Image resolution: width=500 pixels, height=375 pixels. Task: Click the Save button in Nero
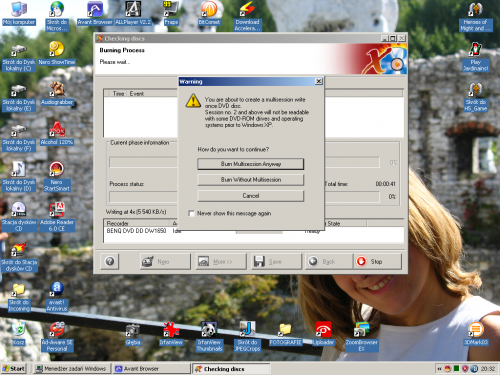(x=276, y=261)
